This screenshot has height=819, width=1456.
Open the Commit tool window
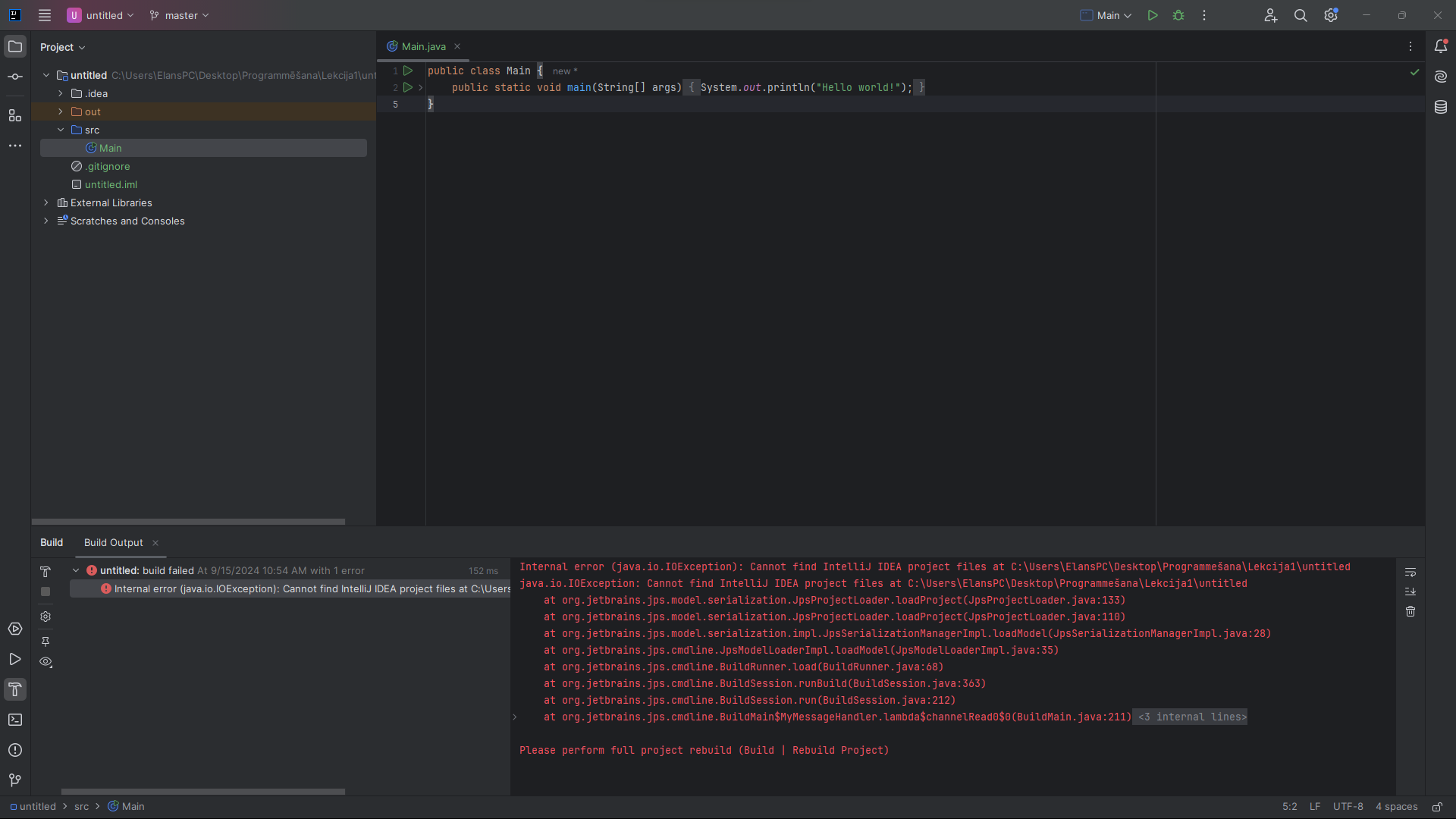(x=15, y=76)
